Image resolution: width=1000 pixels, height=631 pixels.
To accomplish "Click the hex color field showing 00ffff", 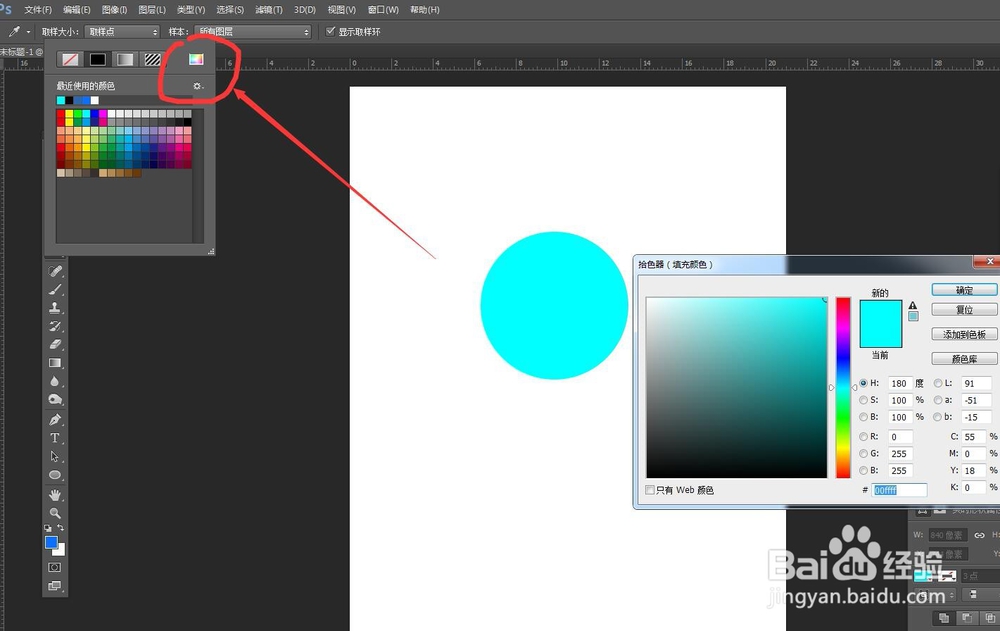I will pyautogui.click(x=899, y=490).
